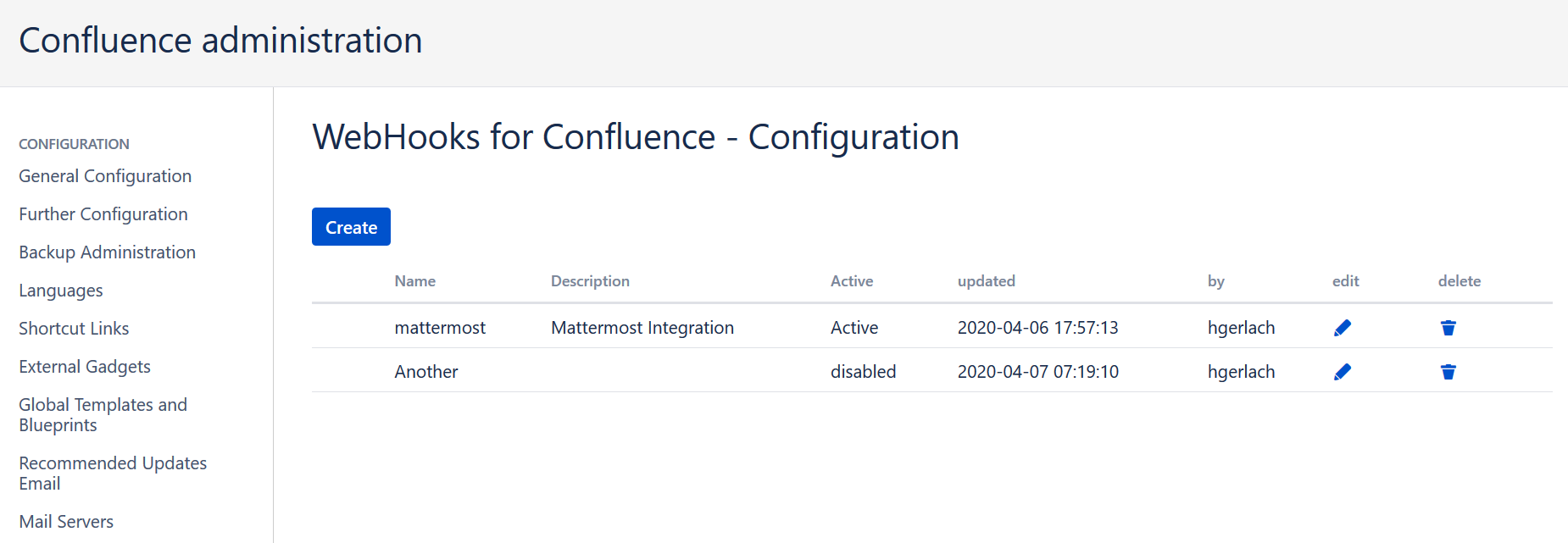Image resolution: width=1568 pixels, height=543 pixels.
Task: Open Shortcut Links settings
Action: (74, 329)
